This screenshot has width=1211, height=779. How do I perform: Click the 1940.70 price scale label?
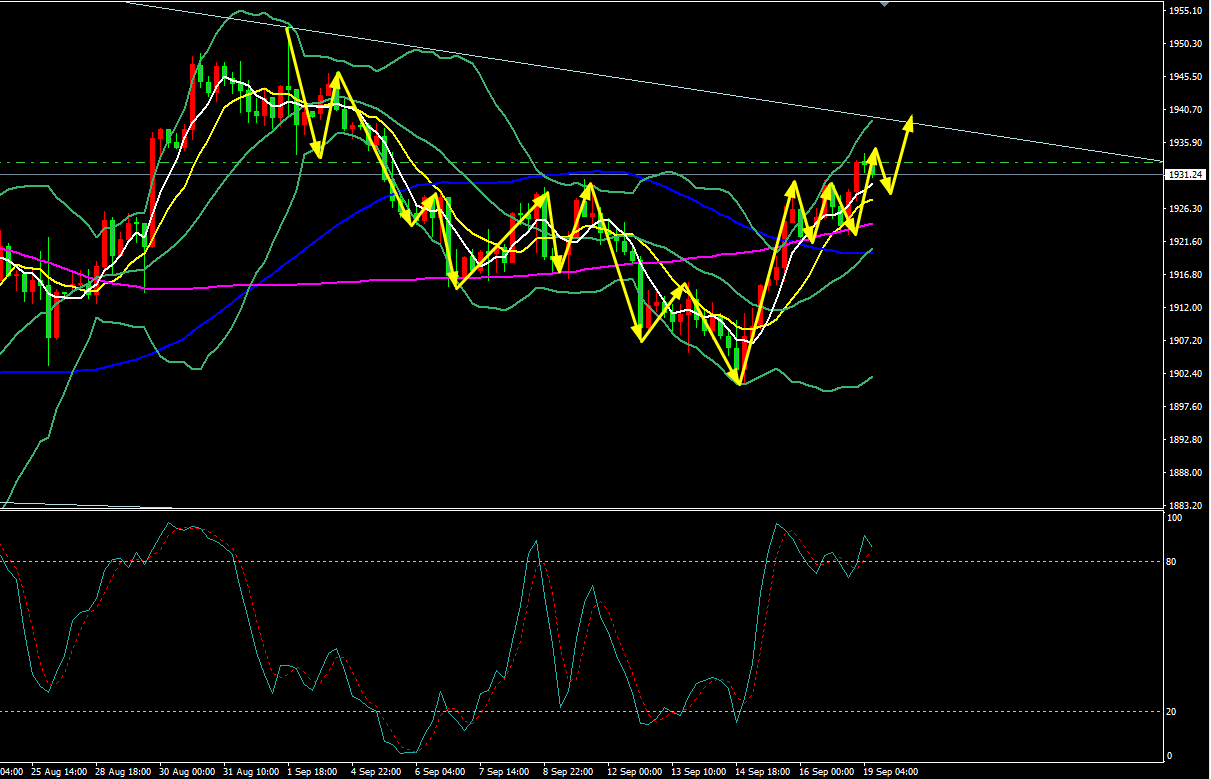tap(1184, 110)
